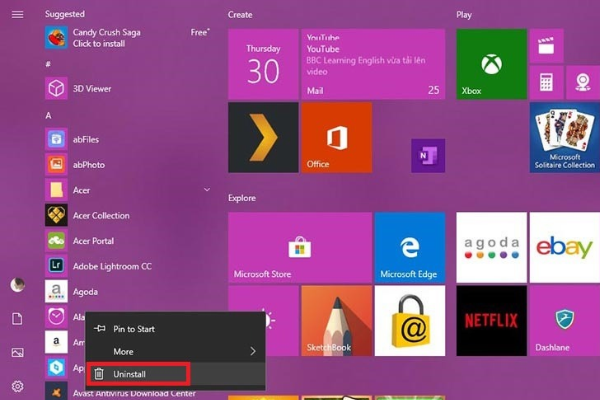Launch Adobe Lightroom CC
Screen dimensions: 600x400
tap(127, 266)
